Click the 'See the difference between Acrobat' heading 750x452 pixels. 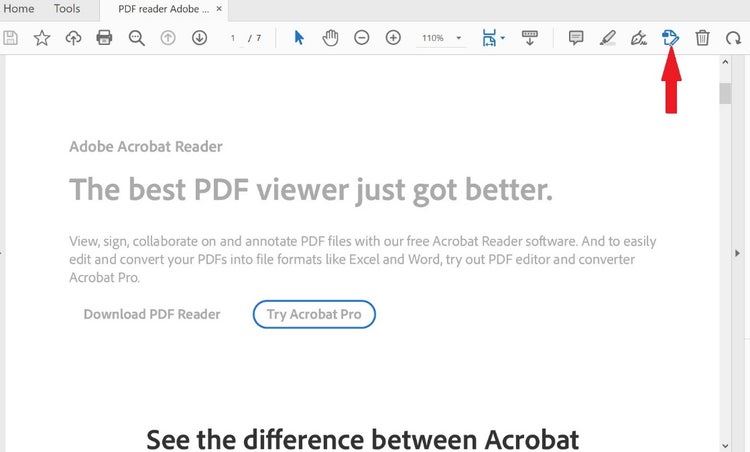363,439
